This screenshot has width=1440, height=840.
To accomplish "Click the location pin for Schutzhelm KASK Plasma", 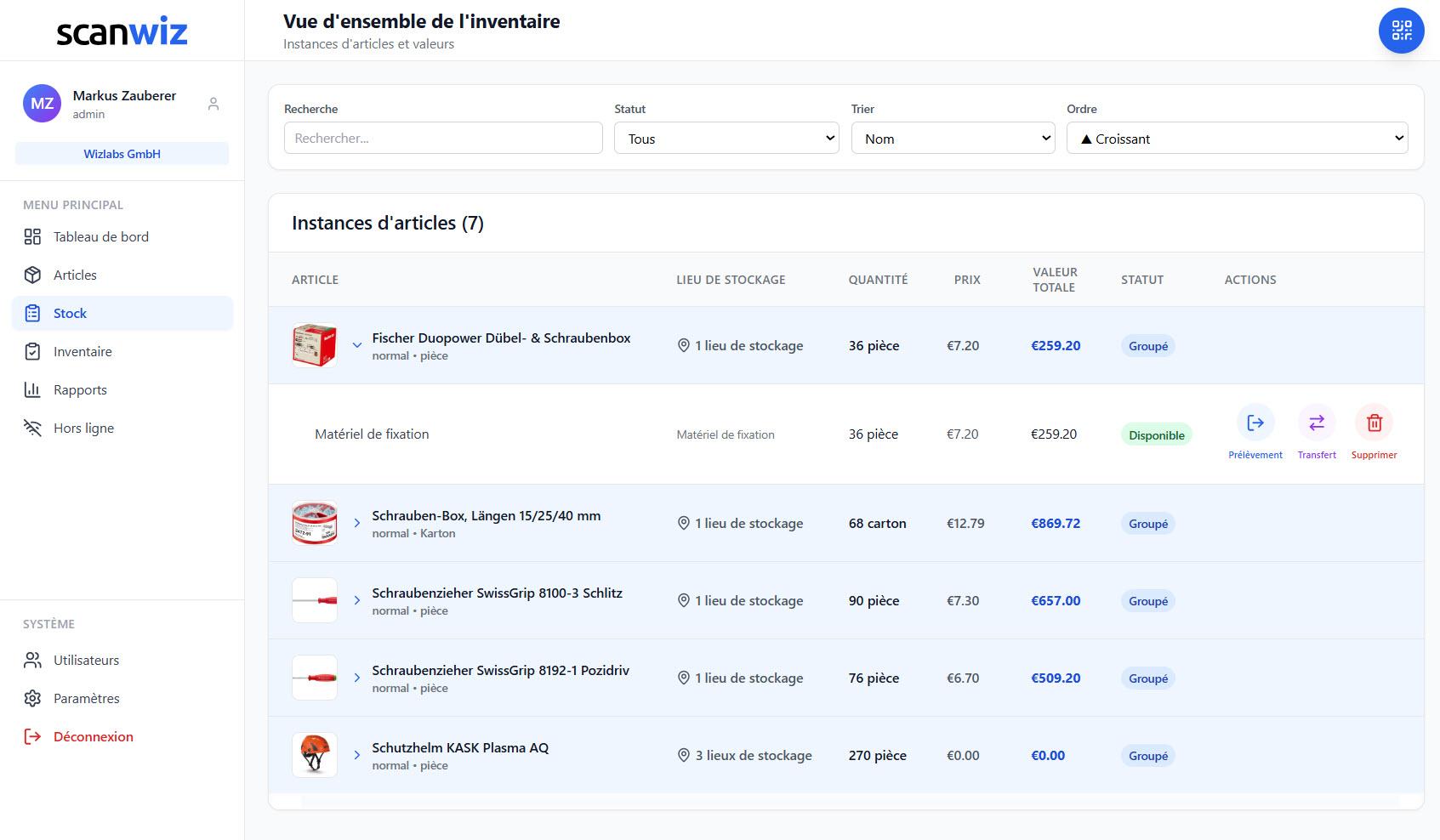I will [x=683, y=755].
